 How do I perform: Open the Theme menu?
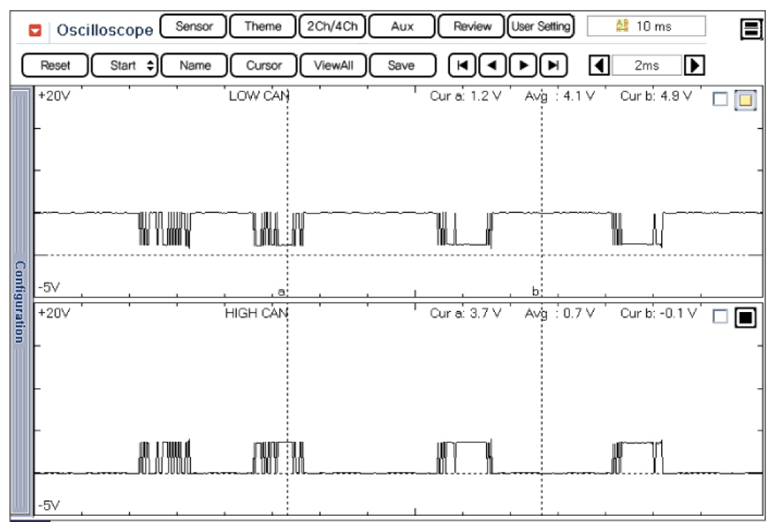262,26
